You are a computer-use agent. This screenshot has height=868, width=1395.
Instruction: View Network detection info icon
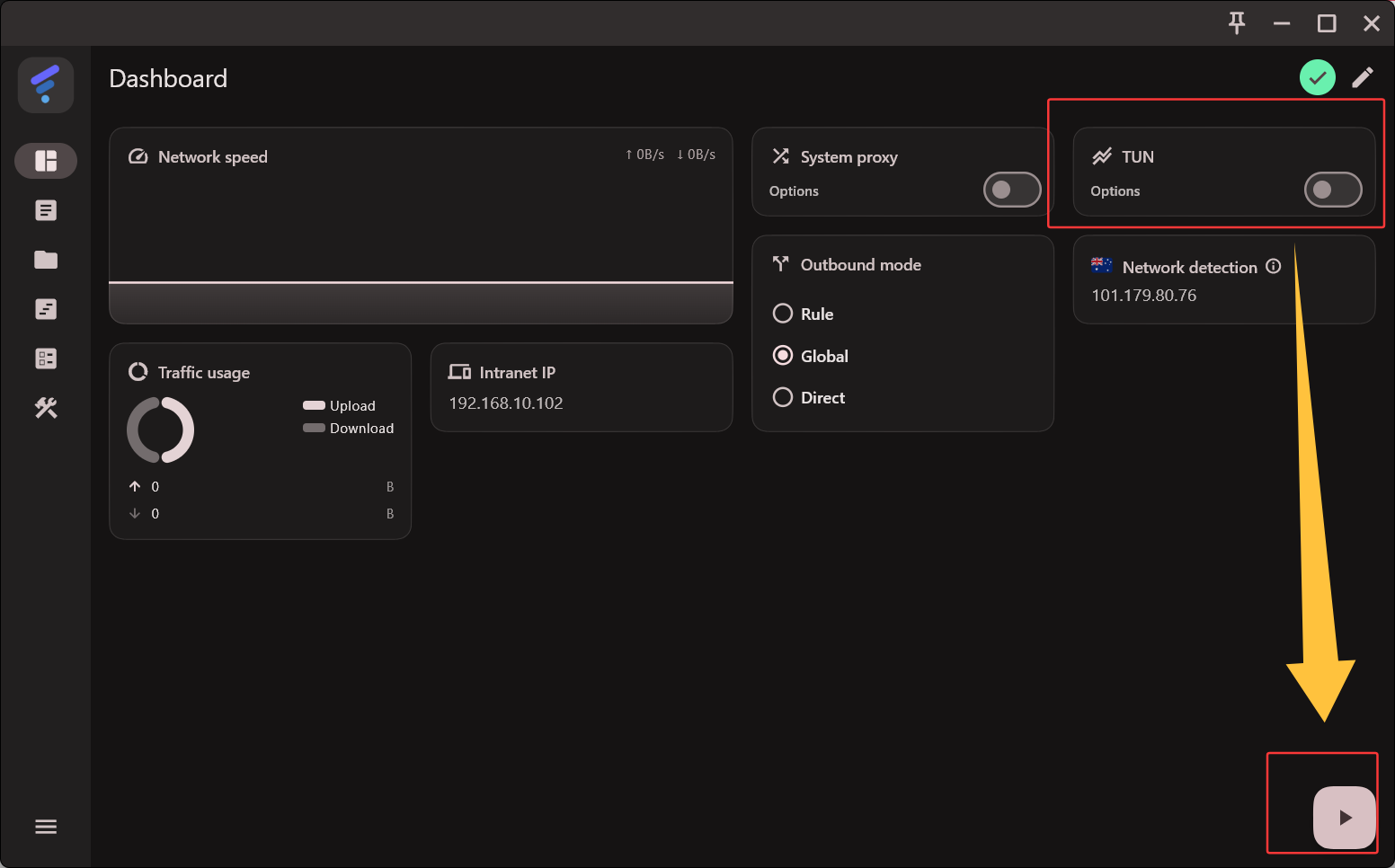(x=1274, y=266)
